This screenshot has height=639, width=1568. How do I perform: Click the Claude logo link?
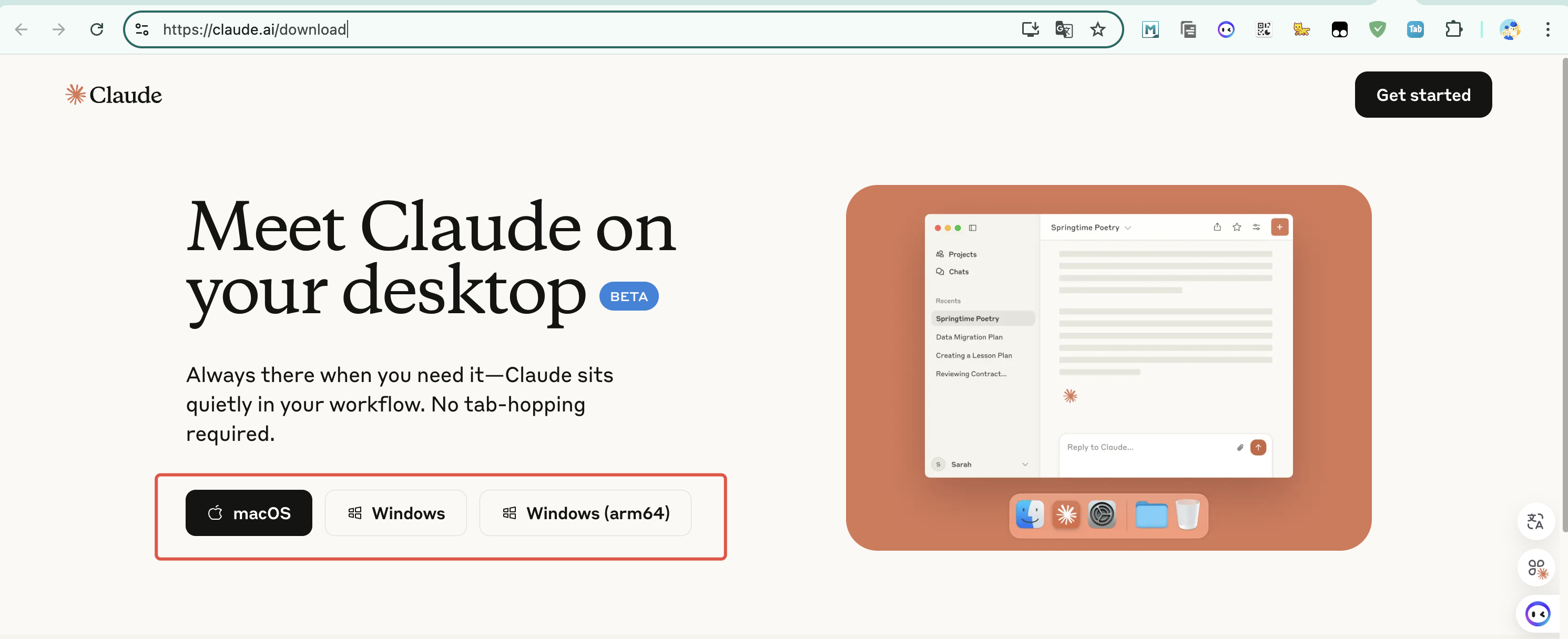pos(114,95)
